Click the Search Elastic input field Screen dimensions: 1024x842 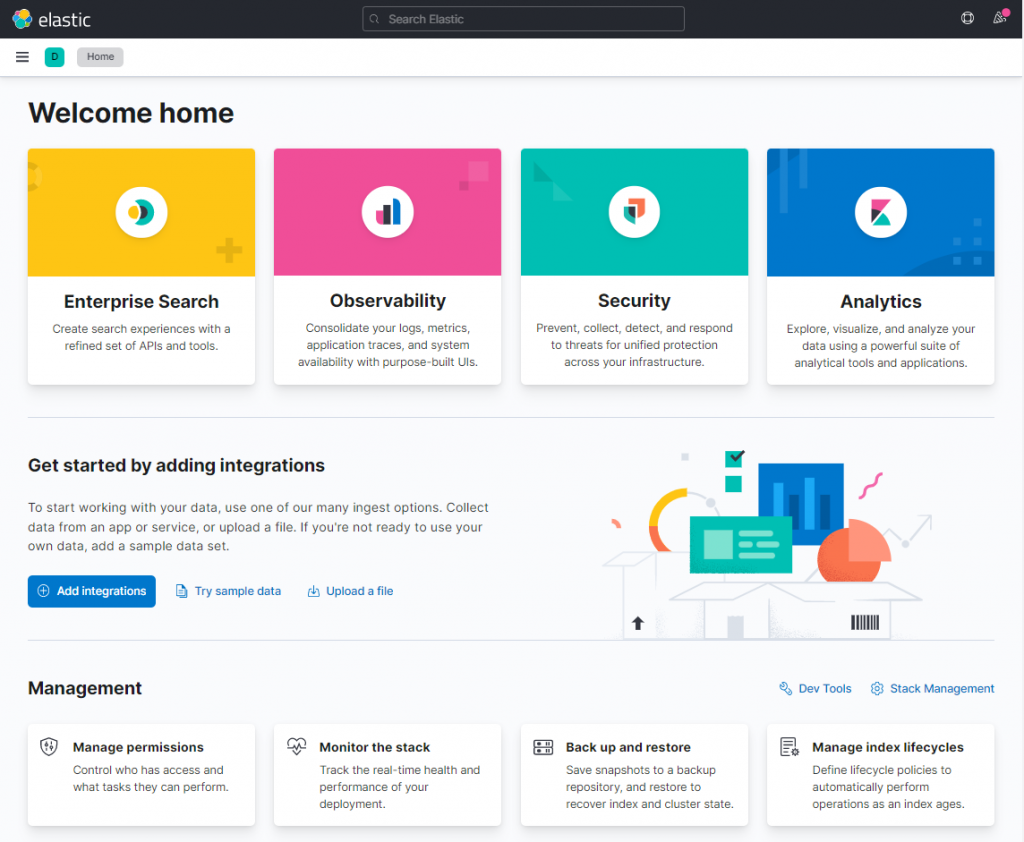pyautogui.click(x=522, y=18)
